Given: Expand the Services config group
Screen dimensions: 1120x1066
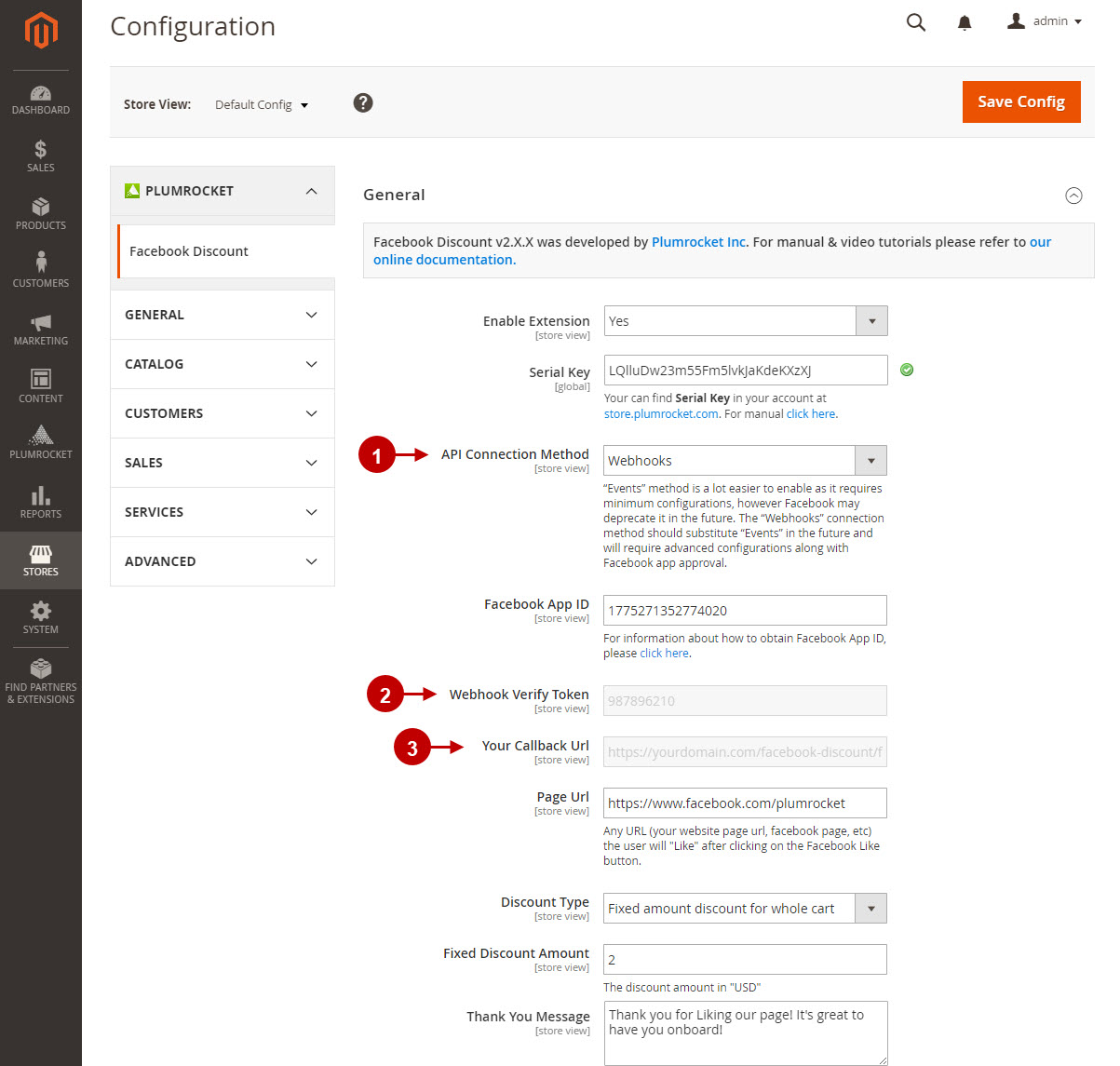Looking at the screenshot, I should click(223, 512).
